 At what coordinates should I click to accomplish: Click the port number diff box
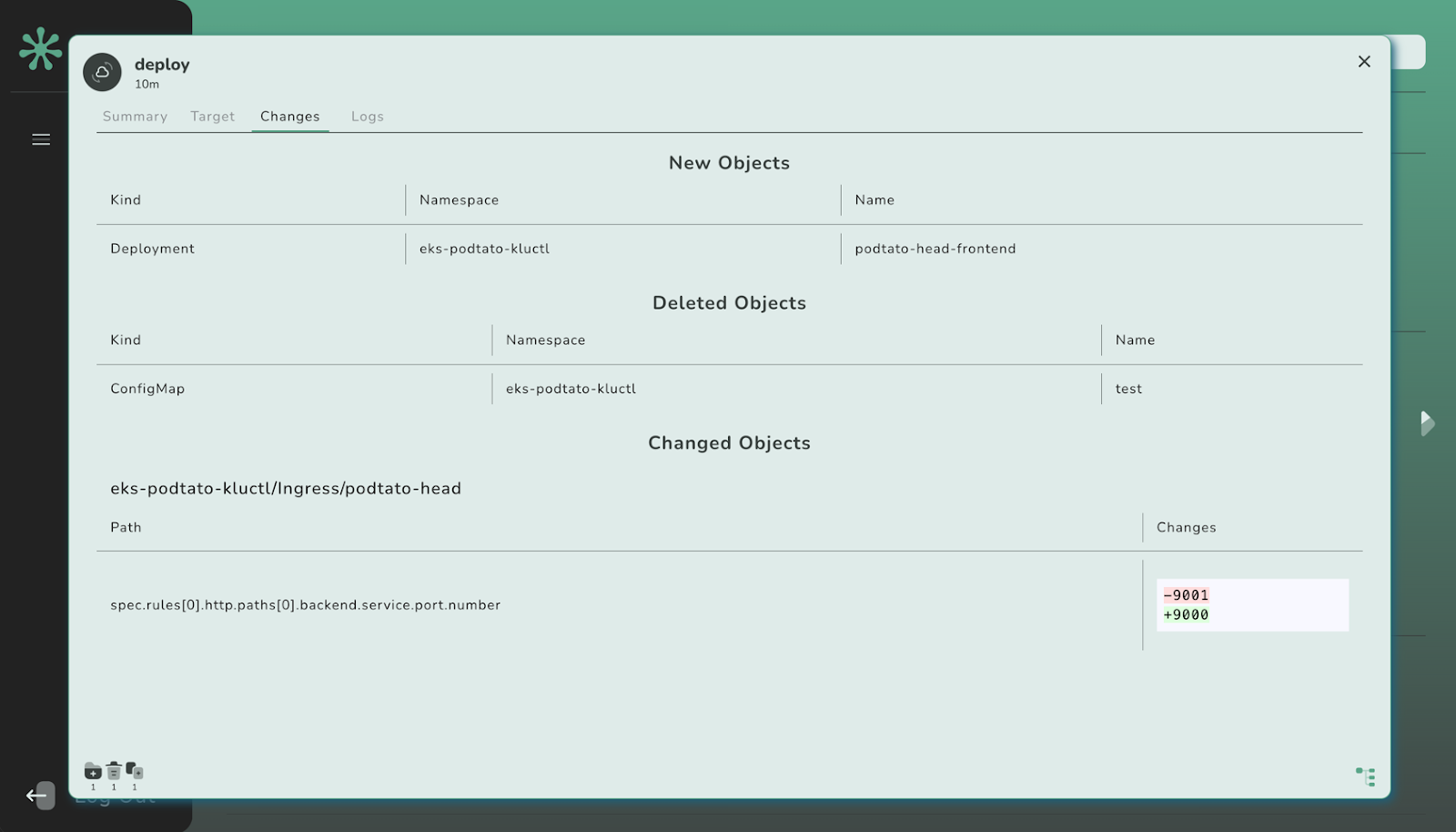pyautogui.click(x=1251, y=605)
